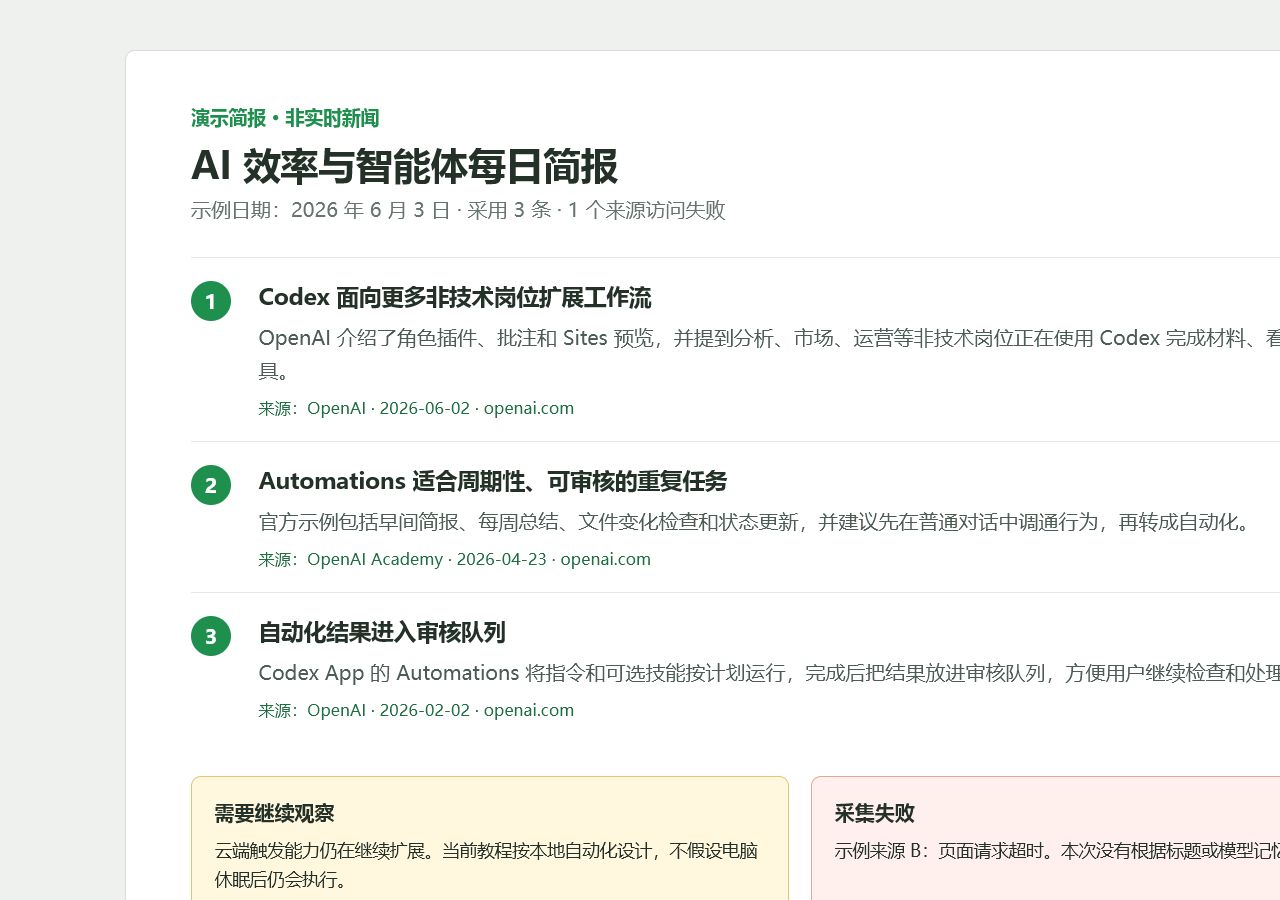
Task: Select headline Automations 适合周期性、可审核的重复任务
Action: click(x=493, y=481)
